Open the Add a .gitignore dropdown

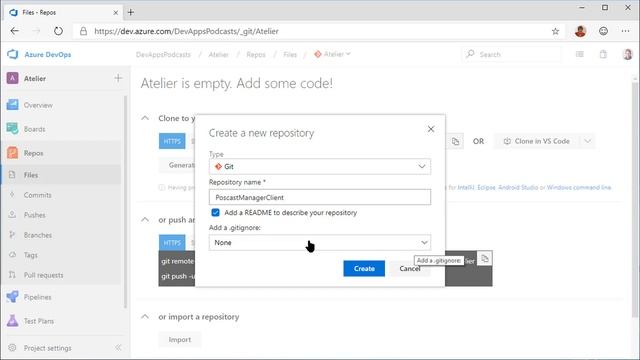coord(320,242)
